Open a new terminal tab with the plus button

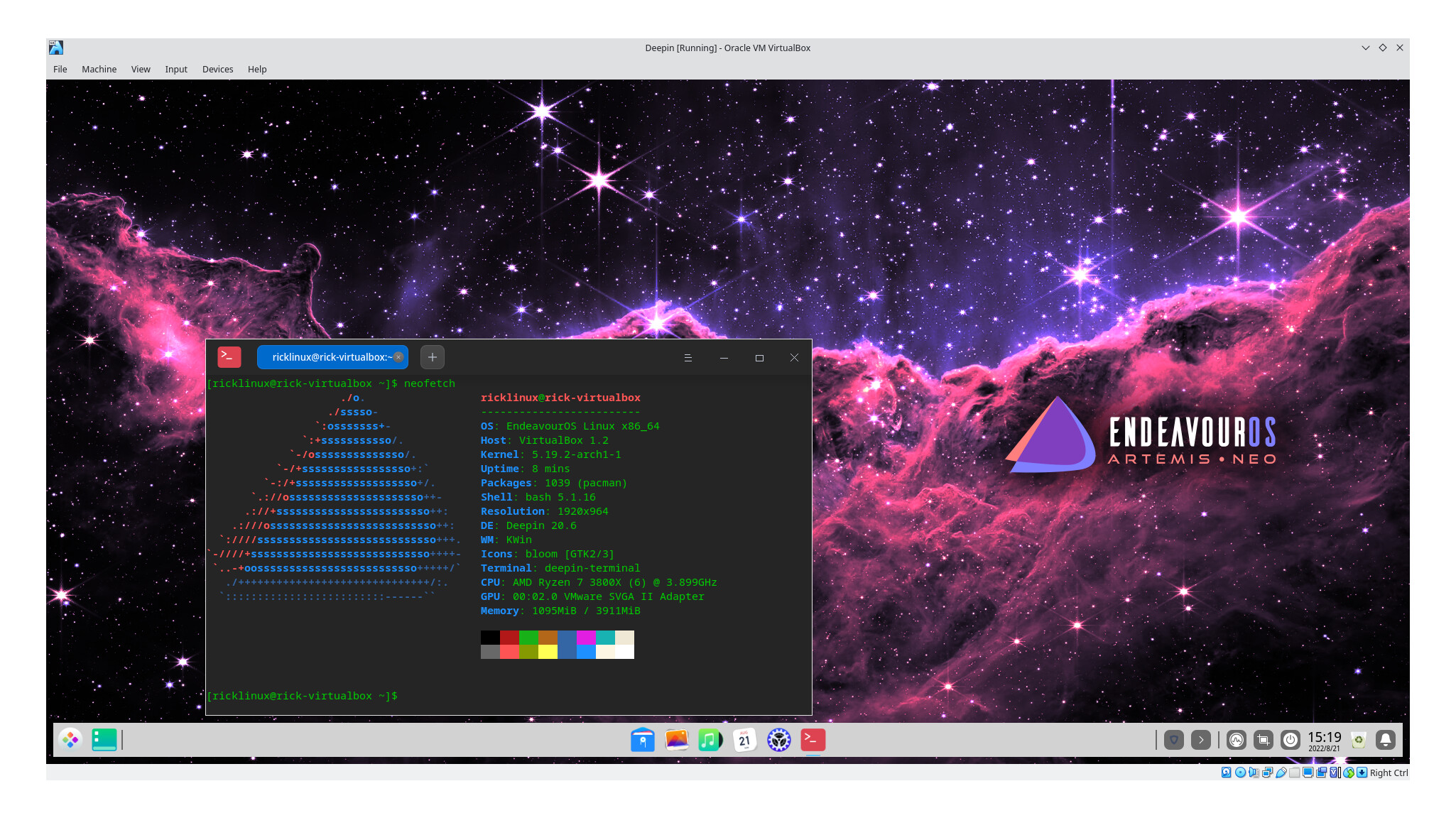pyautogui.click(x=432, y=357)
